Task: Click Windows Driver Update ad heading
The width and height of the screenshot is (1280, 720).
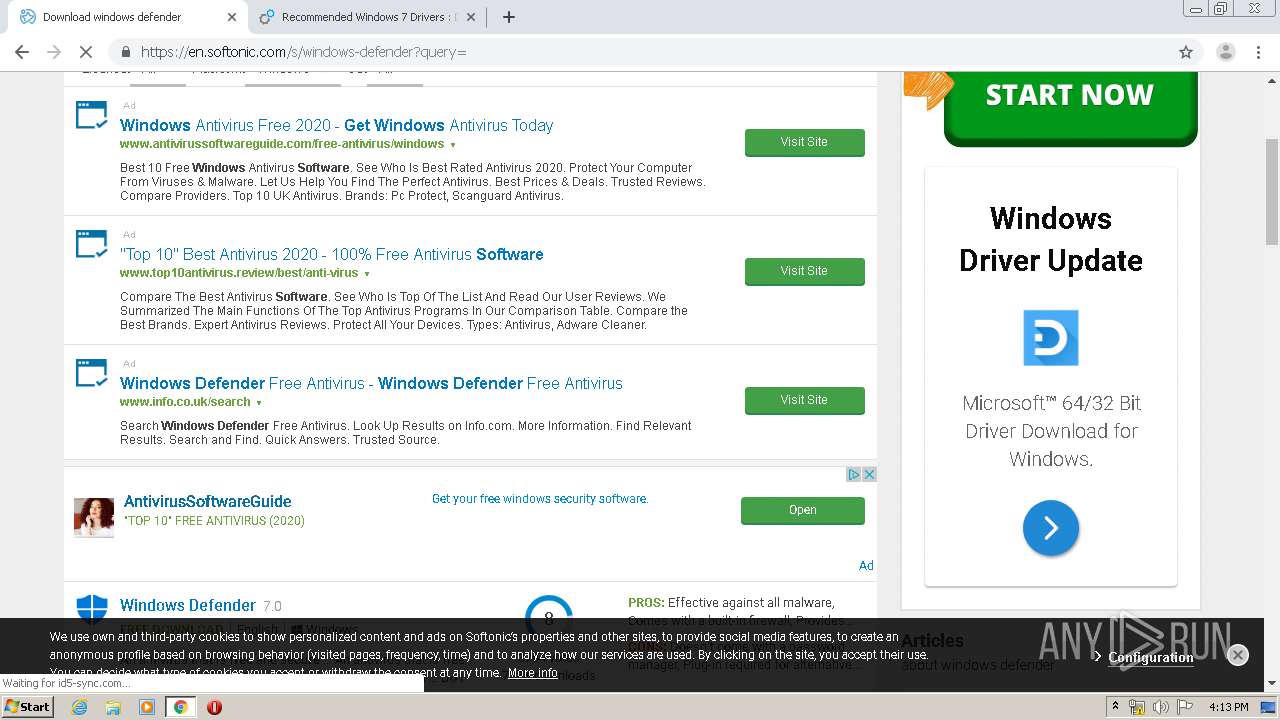Action: coord(1051,239)
